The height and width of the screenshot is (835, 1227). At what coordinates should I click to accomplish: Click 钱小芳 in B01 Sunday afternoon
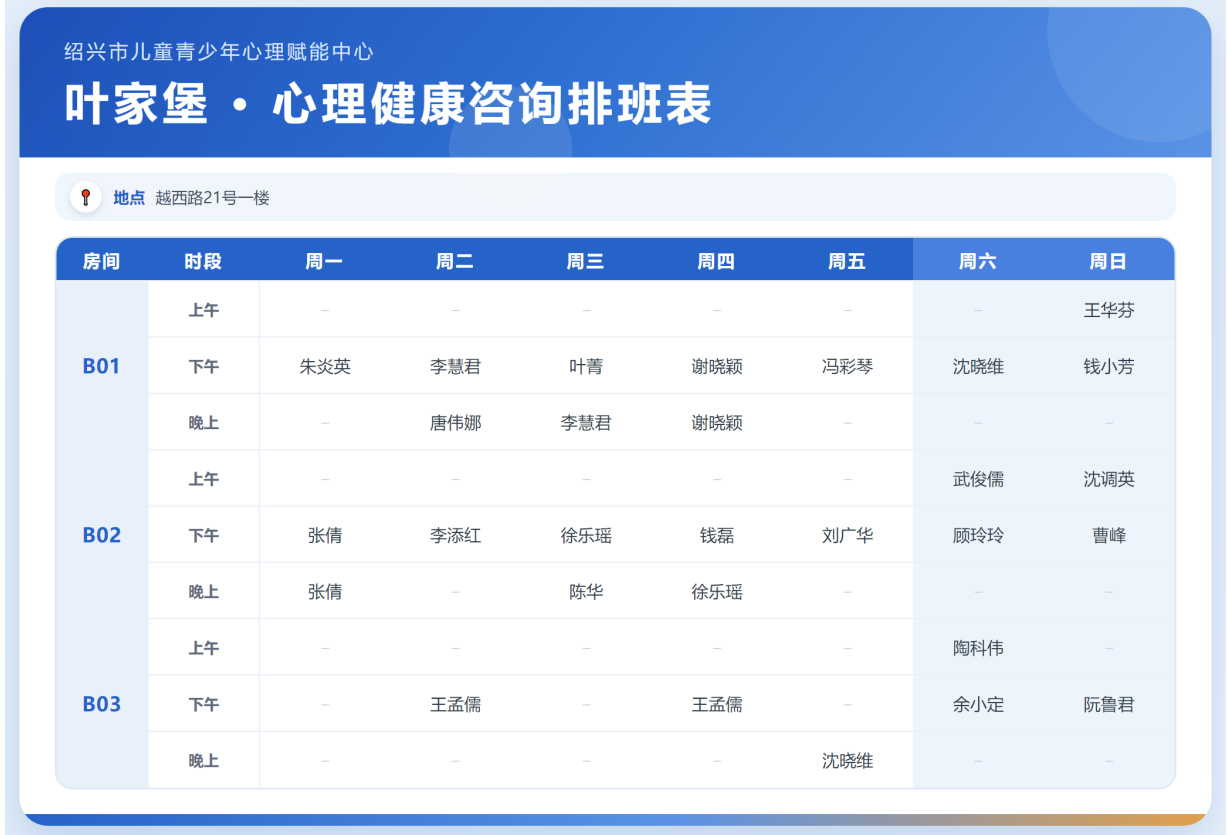[x=1109, y=367]
